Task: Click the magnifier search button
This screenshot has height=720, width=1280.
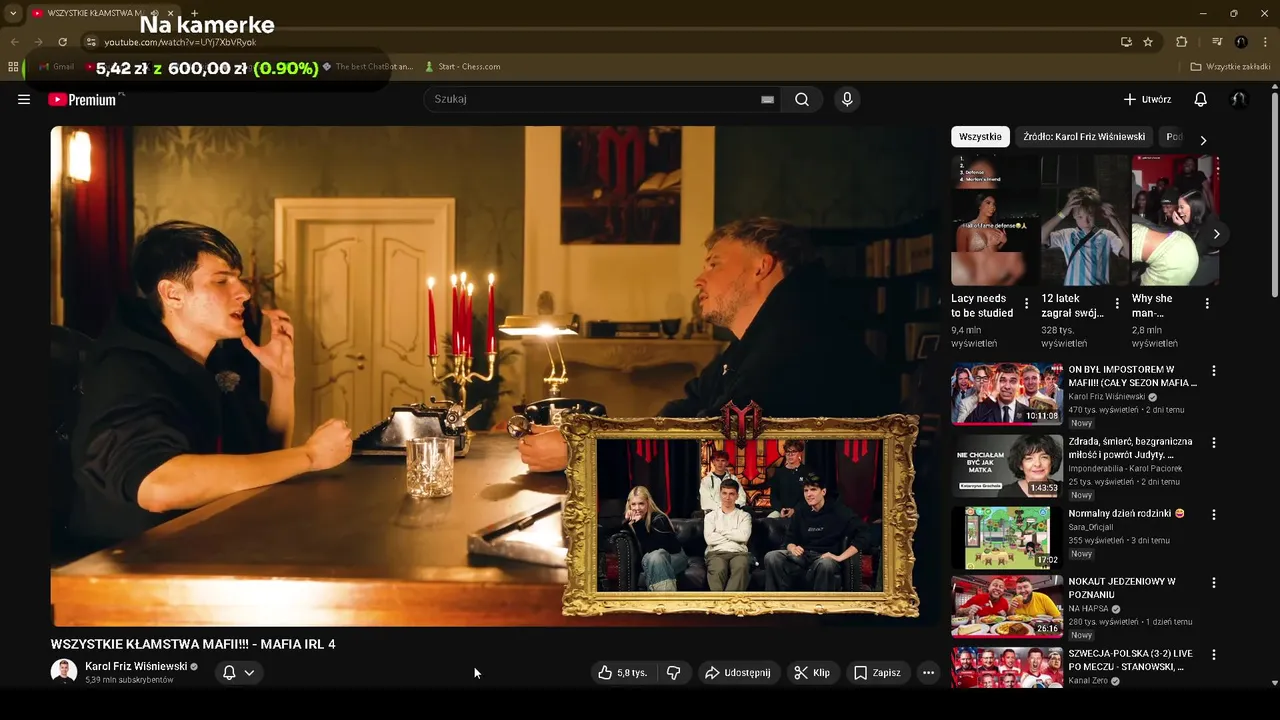Action: pos(802,99)
